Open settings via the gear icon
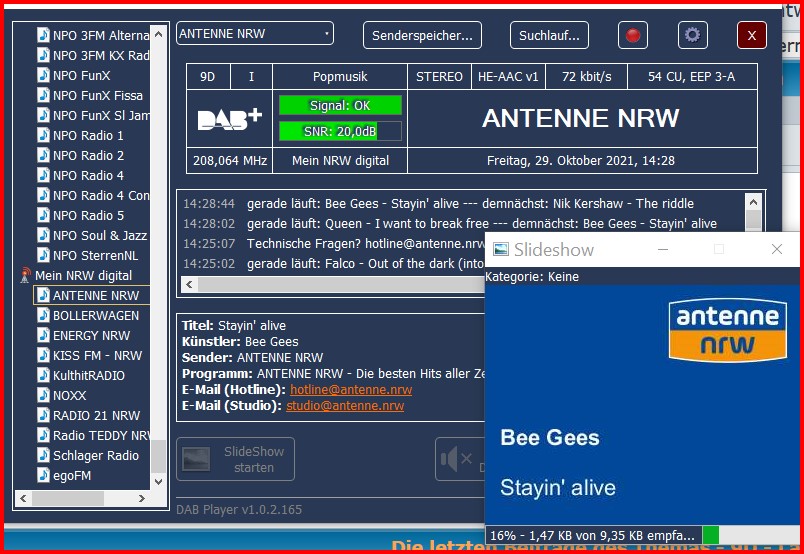This screenshot has height=554, width=804. (x=691, y=35)
